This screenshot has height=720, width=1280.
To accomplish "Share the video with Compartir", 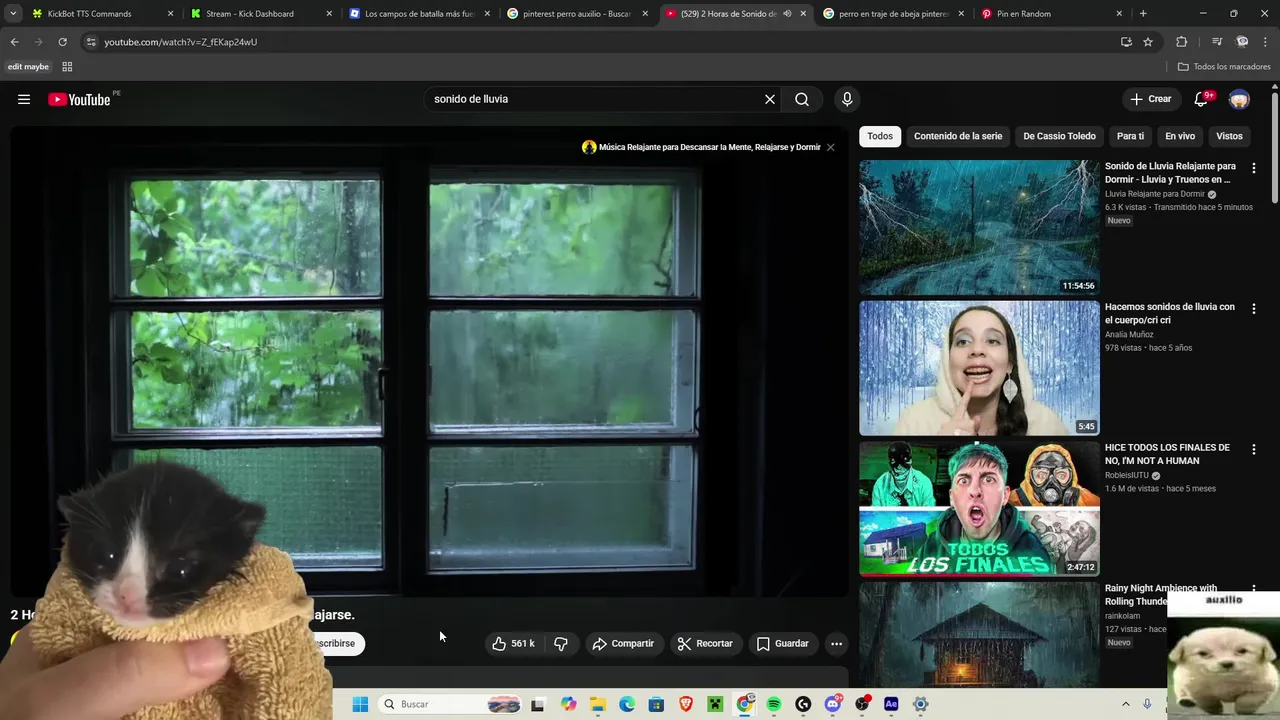I will 623,644.
